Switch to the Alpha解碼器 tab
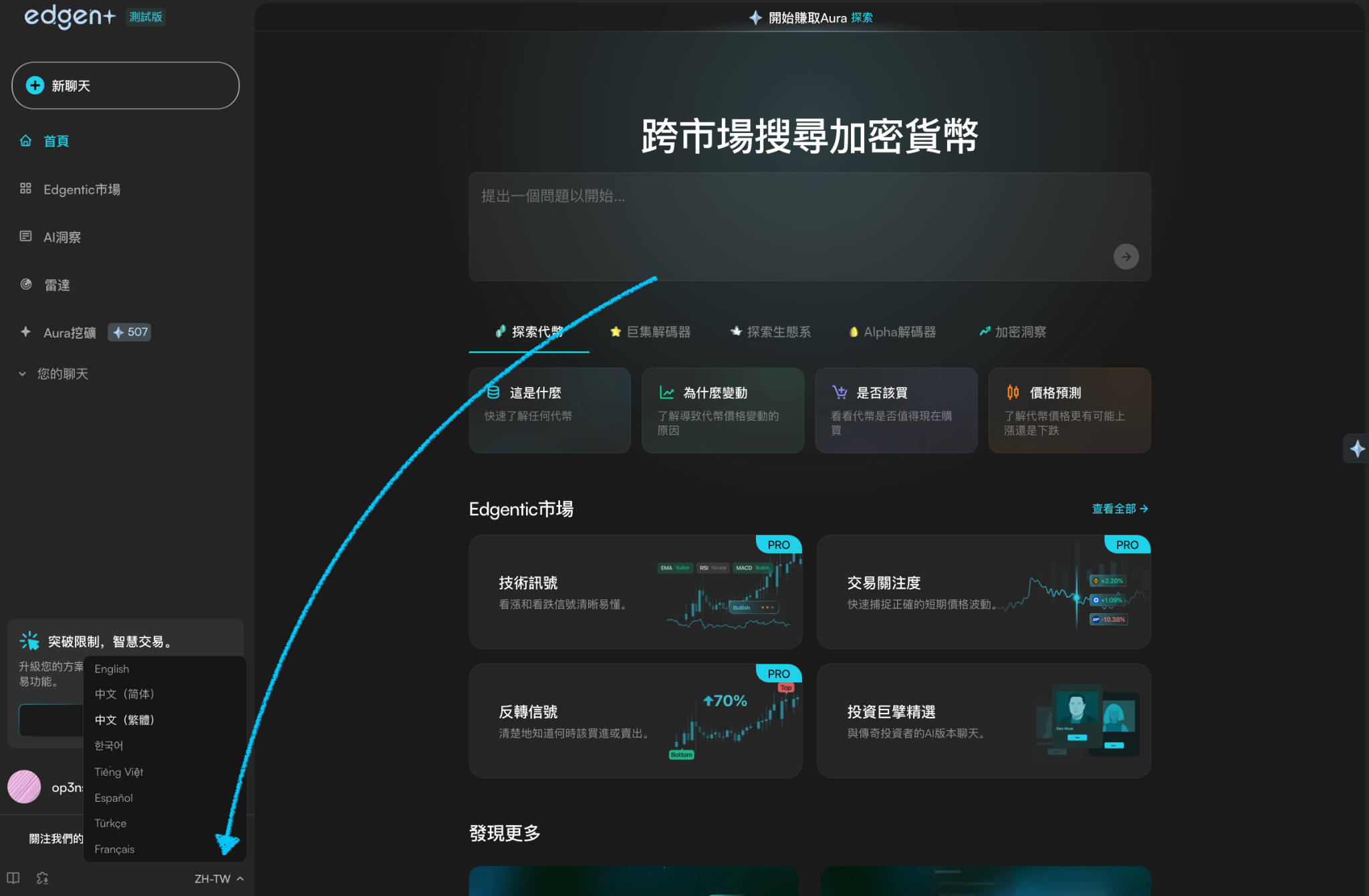This screenshot has height=896, width=1369. [x=892, y=332]
